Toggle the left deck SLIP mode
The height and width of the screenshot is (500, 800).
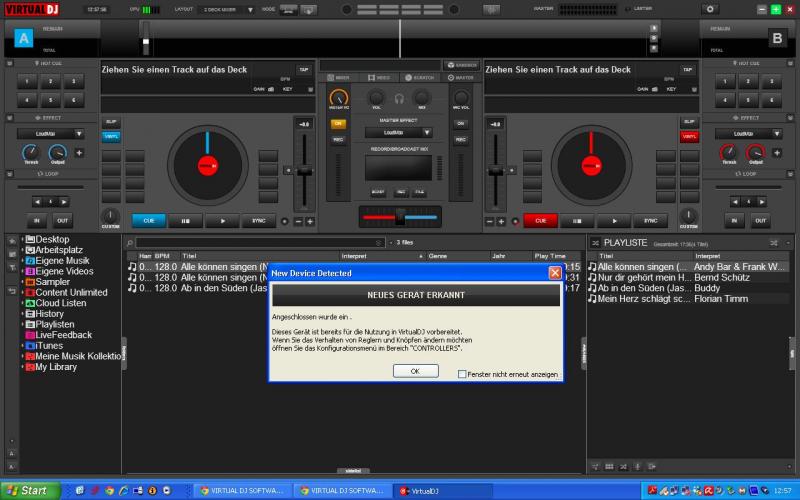pos(111,122)
